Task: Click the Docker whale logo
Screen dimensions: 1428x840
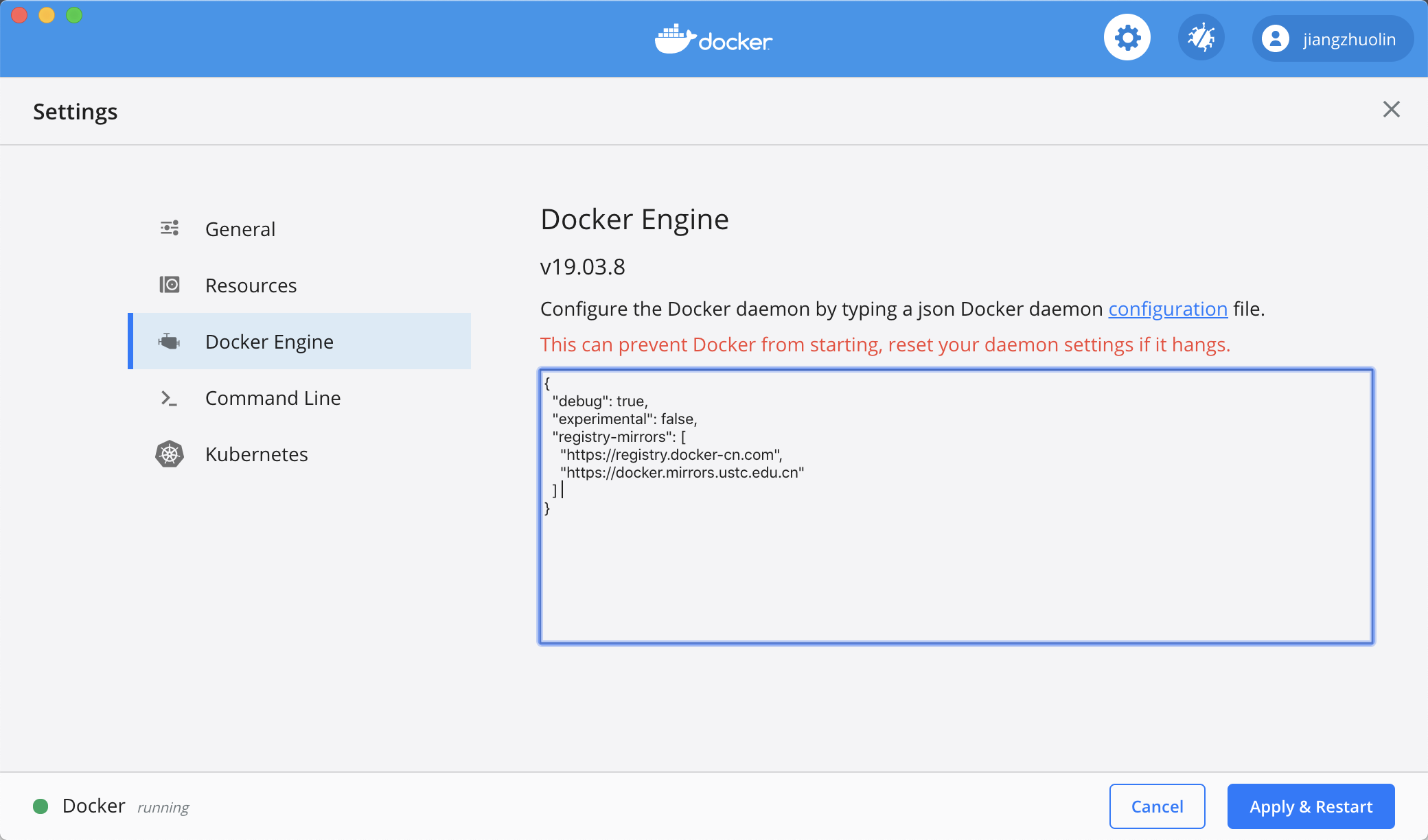Action: (x=713, y=39)
